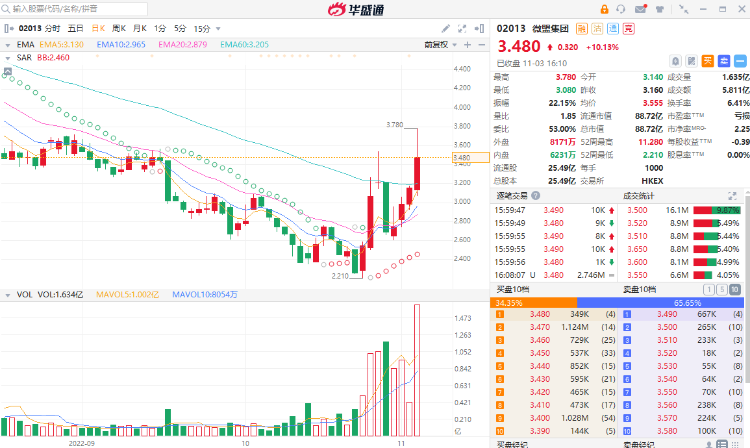This screenshot has width=750, height=448.
Task: Click EMA5:3.130 indicator label
Action: click(61, 44)
